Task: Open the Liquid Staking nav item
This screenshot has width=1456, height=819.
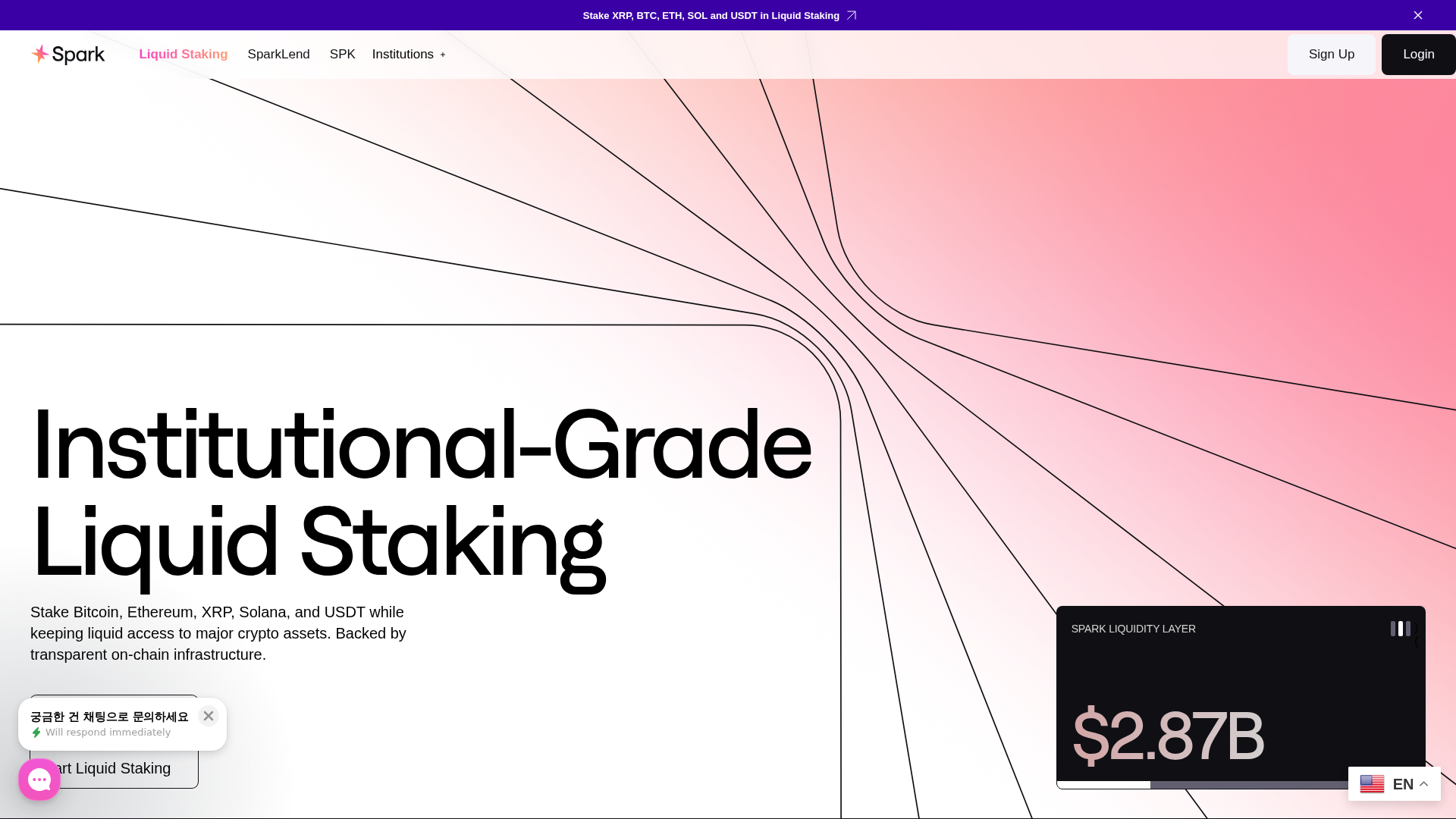Action: coord(183,55)
